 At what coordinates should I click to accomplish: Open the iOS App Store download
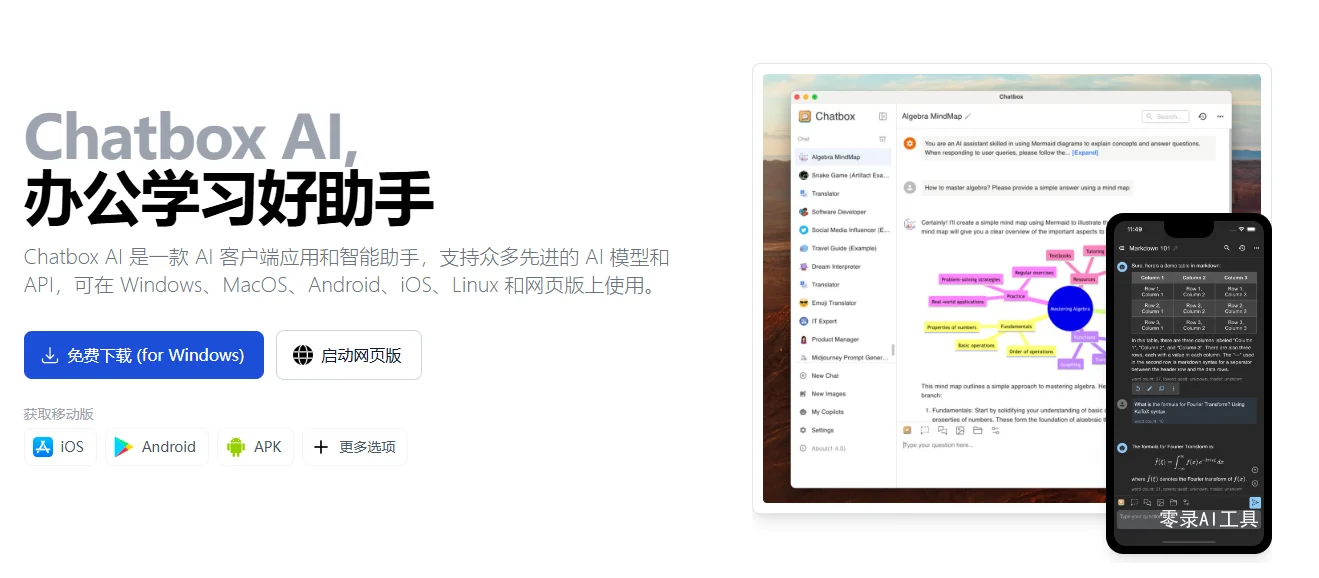click(x=60, y=447)
